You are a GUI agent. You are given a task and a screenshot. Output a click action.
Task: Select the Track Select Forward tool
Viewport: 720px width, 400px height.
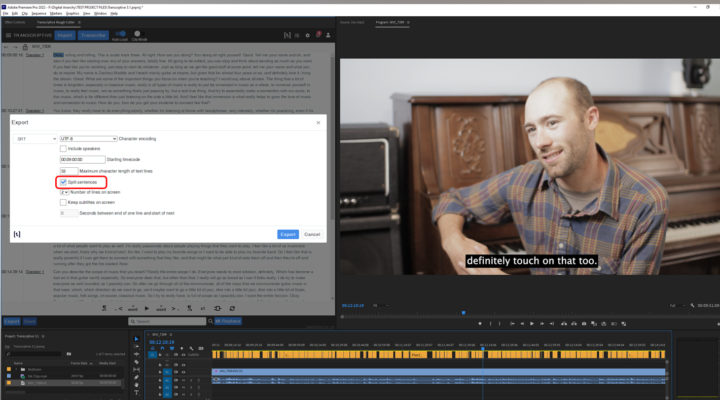point(136,346)
